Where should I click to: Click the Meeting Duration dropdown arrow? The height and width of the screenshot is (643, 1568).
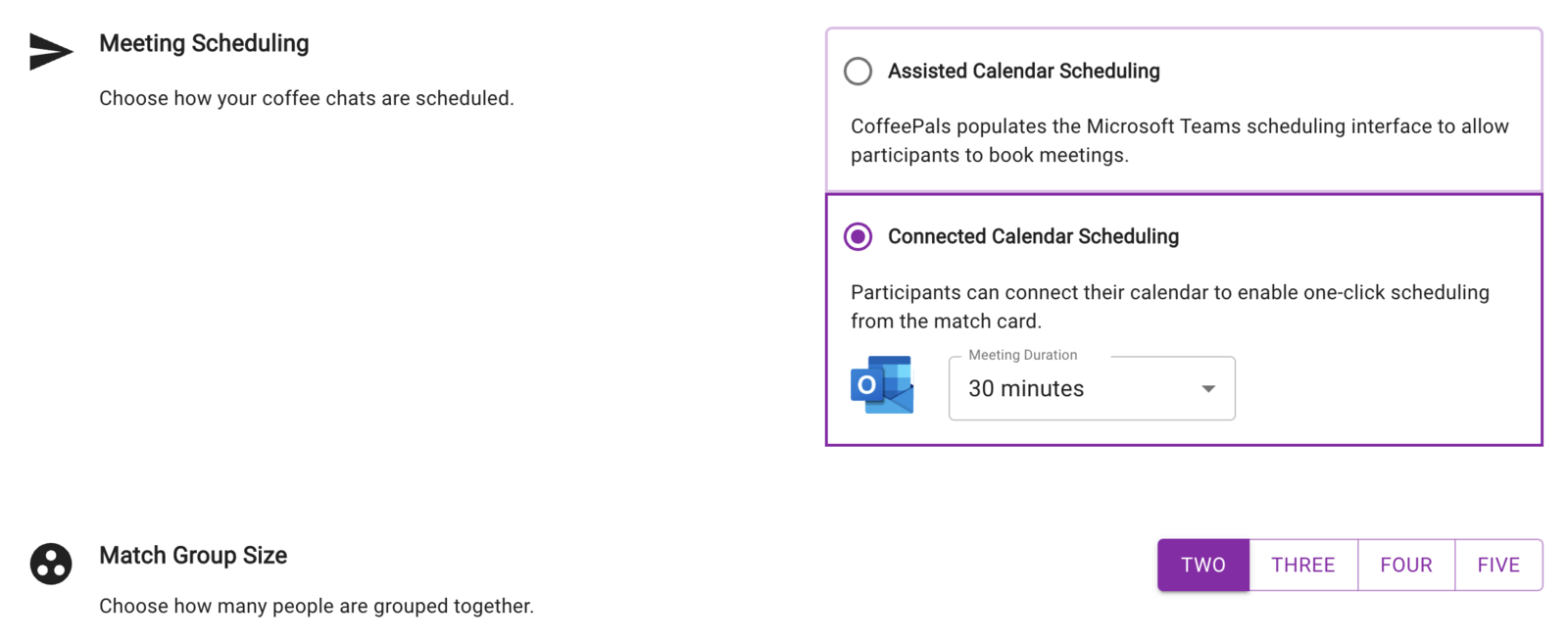(x=1208, y=389)
